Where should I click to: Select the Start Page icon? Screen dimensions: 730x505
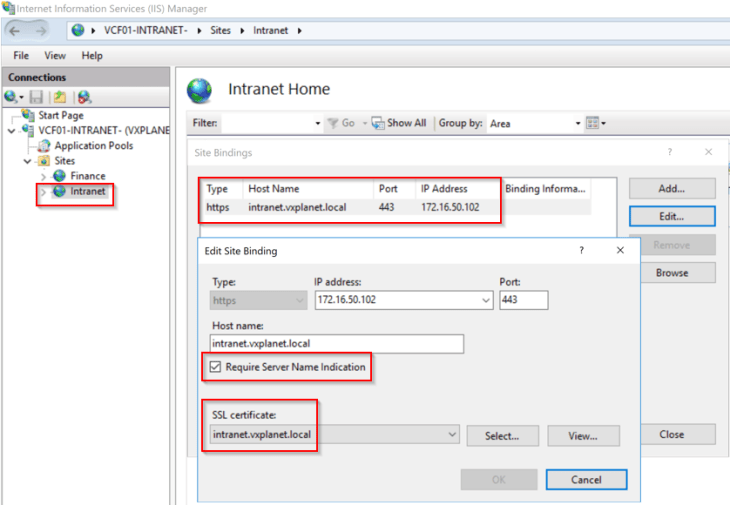pos(28,114)
